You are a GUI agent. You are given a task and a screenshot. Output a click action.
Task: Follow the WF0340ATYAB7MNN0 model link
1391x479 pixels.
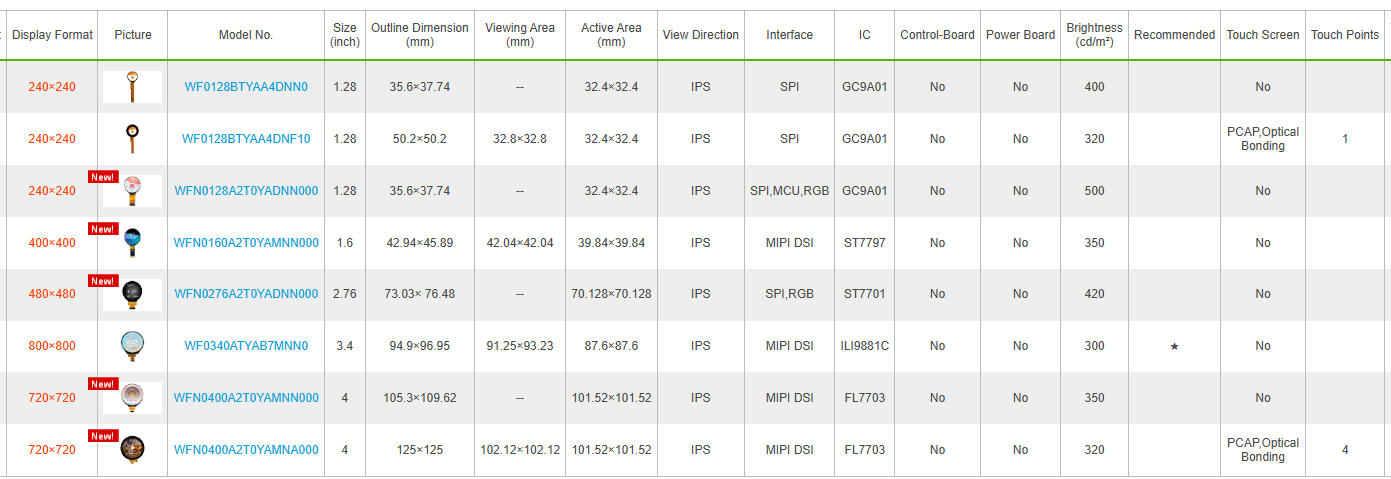(246, 346)
